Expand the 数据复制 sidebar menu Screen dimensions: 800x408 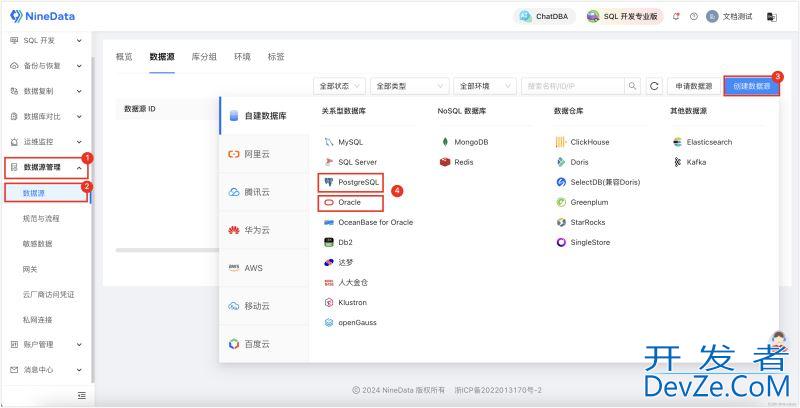(46, 91)
